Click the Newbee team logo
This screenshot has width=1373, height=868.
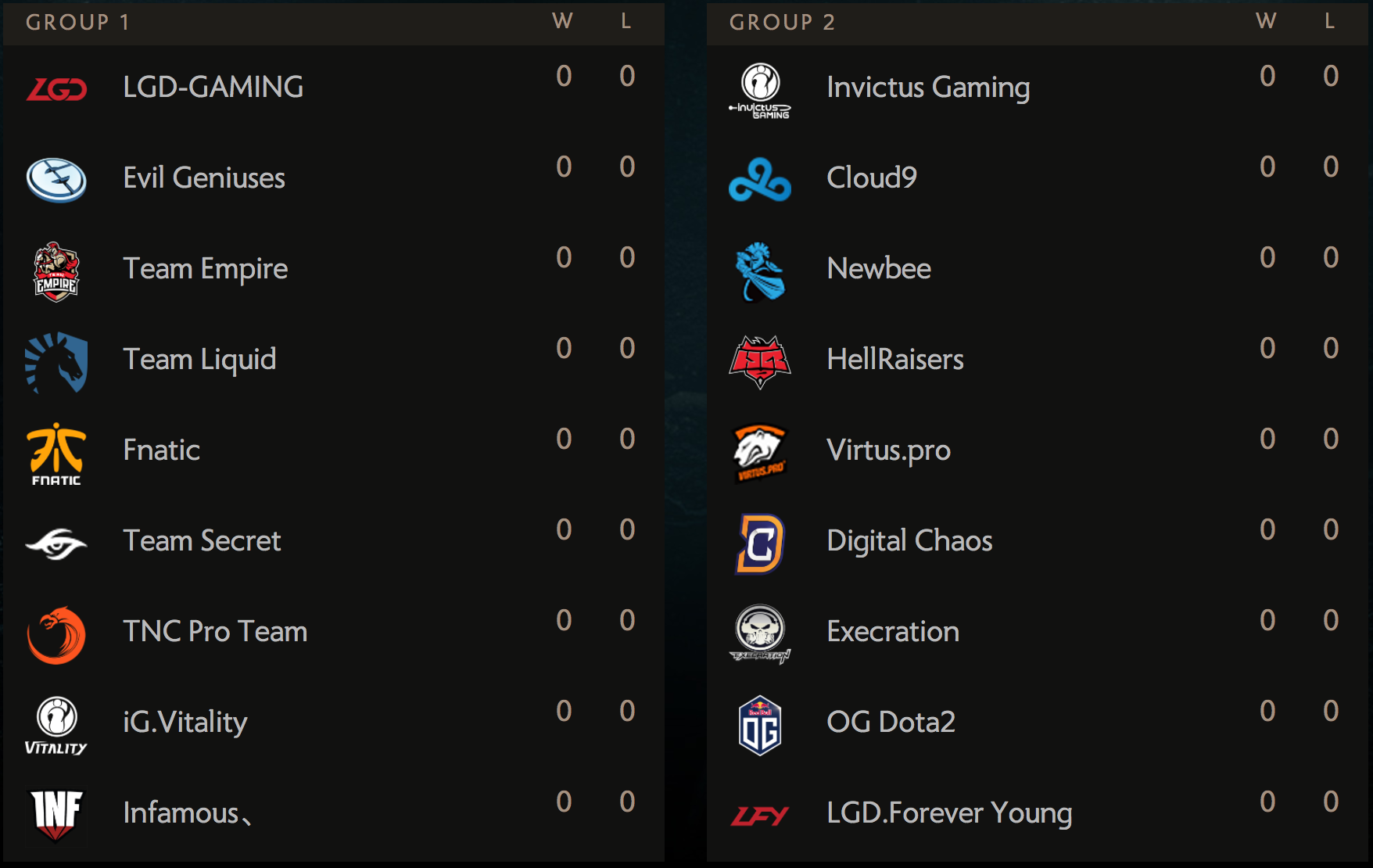coord(760,271)
